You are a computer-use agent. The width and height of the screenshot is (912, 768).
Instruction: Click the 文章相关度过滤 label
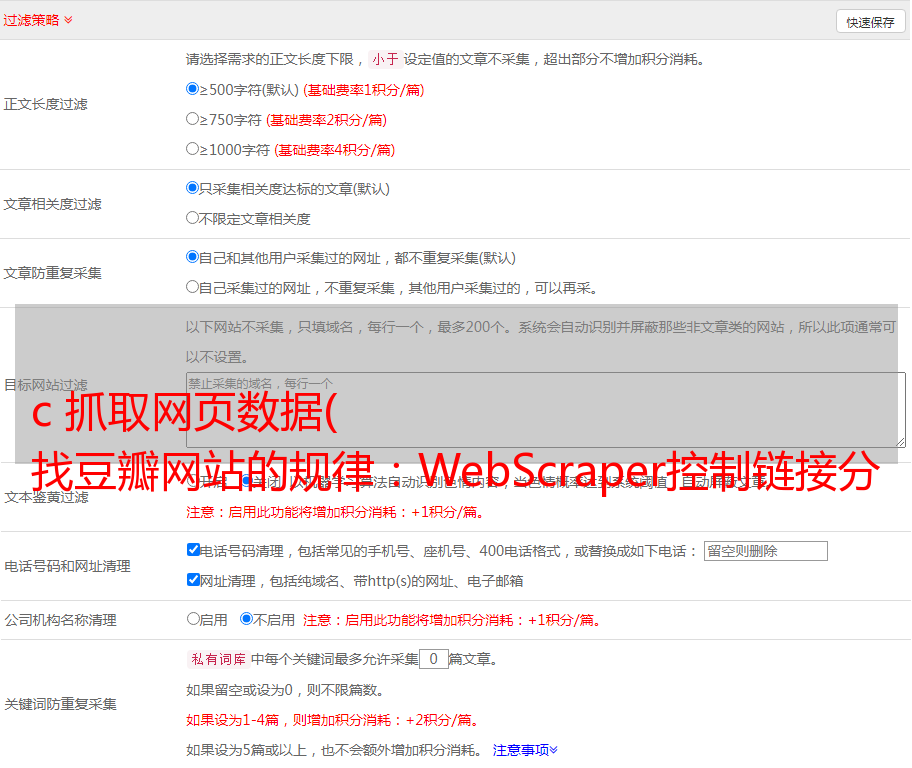52,204
